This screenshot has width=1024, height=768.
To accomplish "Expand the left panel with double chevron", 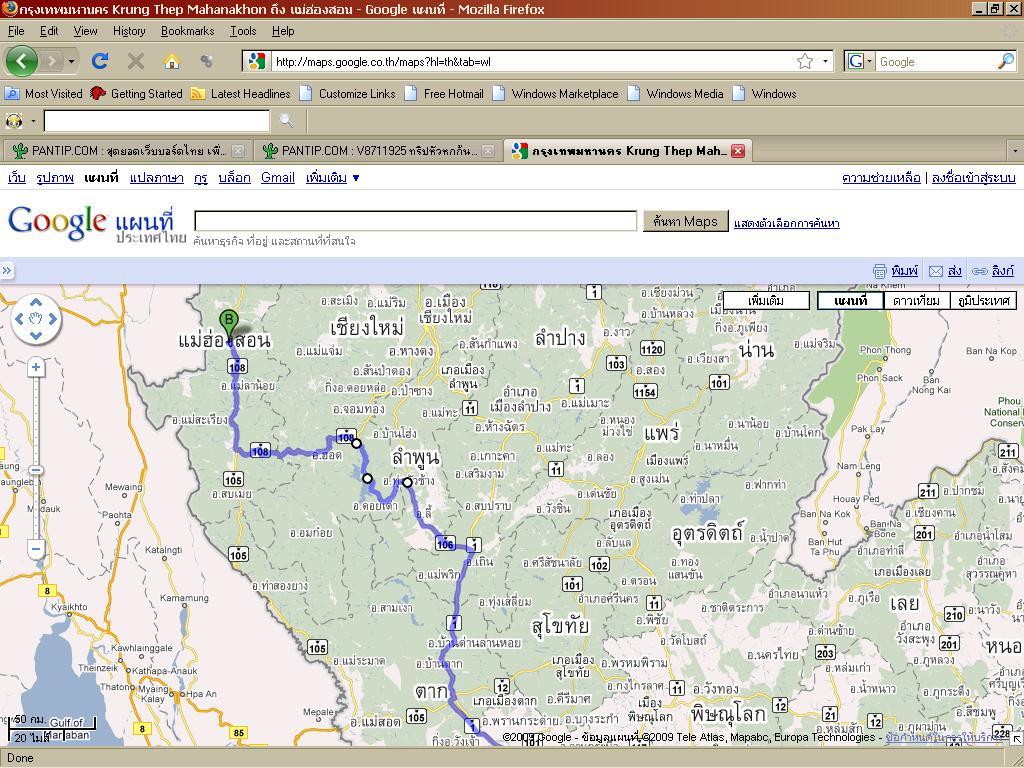I will [7, 270].
